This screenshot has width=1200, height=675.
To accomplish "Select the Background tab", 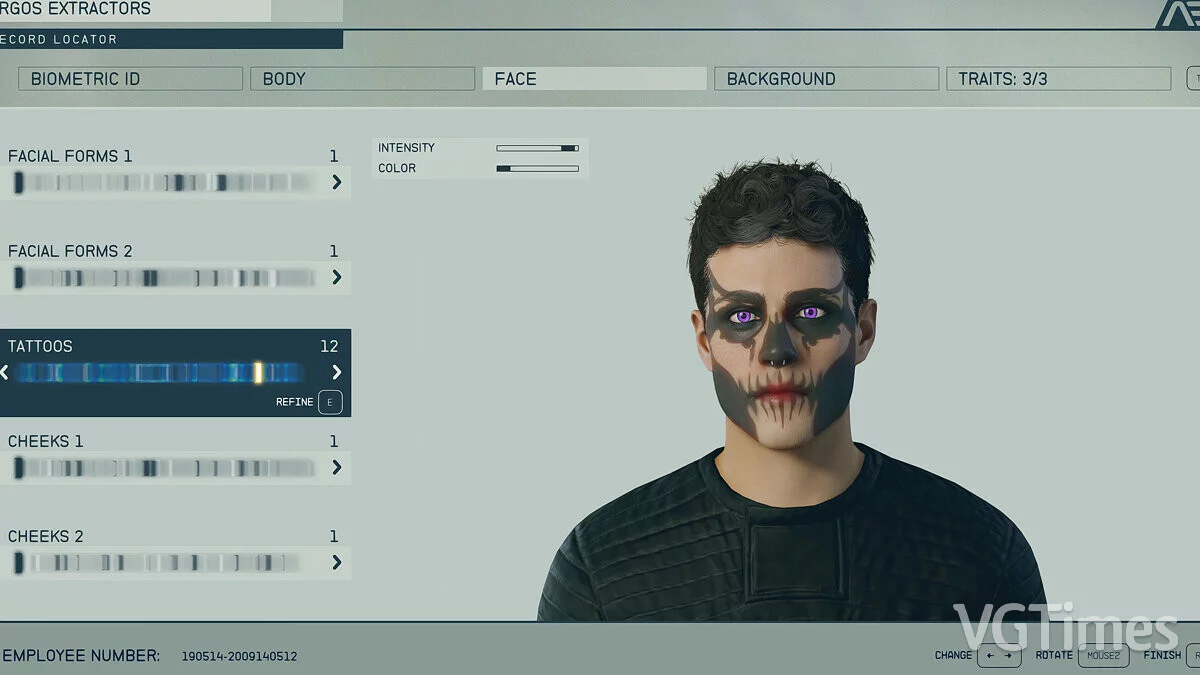I will click(x=826, y=79).
